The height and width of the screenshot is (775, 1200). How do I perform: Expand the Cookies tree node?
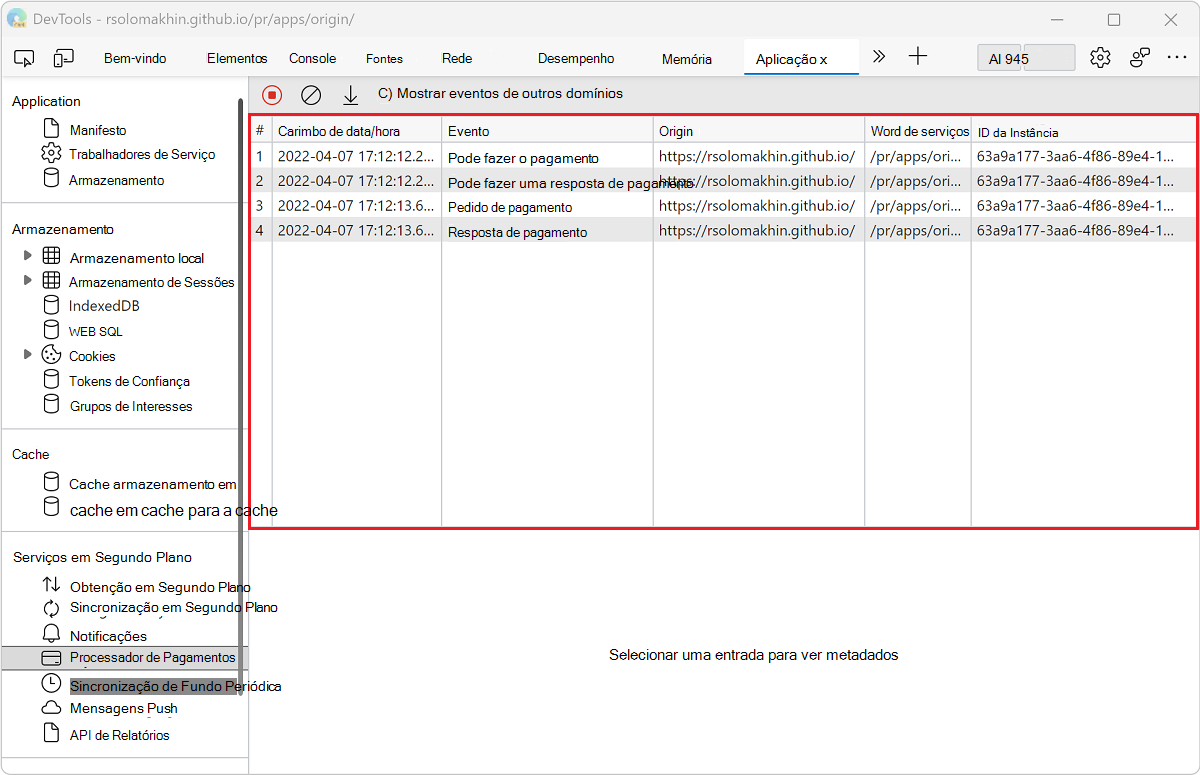pos(28,355)
